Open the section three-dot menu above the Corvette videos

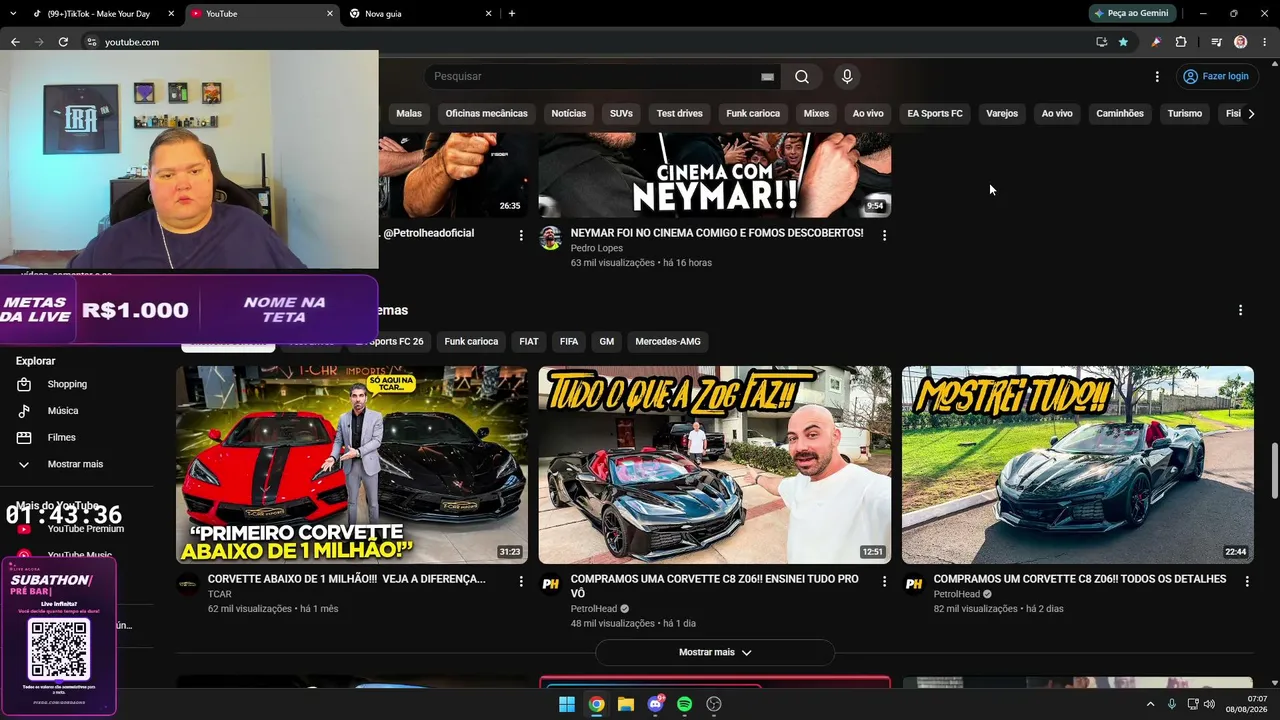point(1240,310)
